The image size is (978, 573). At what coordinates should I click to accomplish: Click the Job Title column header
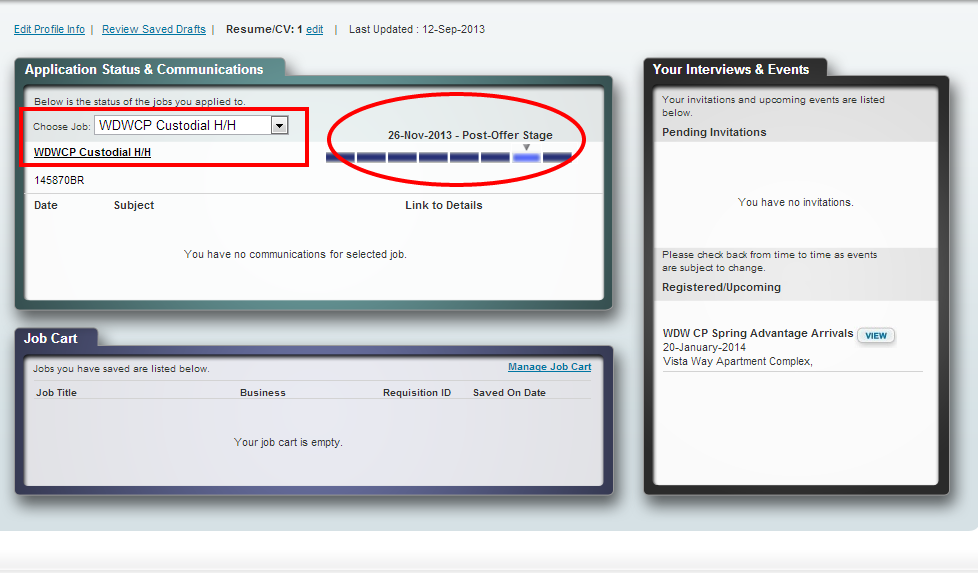[x=56, y=393]
